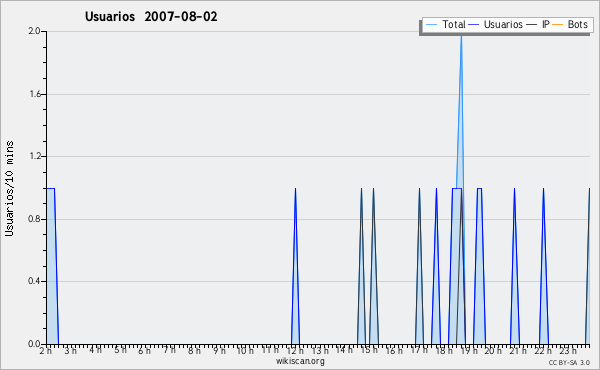The height and width of the screenshot is (370, 600).
Task: Click the '3 h' x-axis label
Action: point(70,350)
